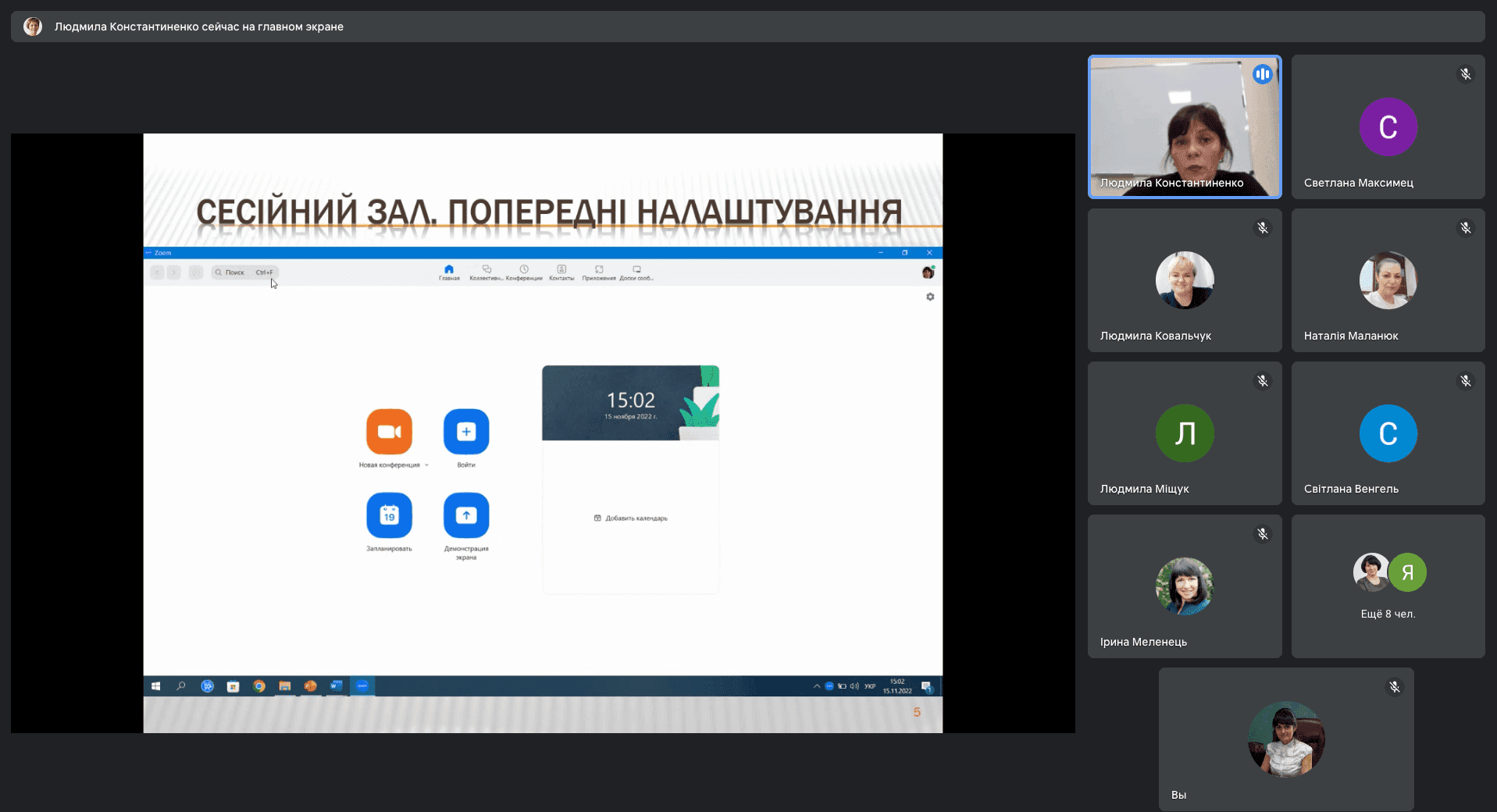Open Людмила Константиненко's video tile
The width and height of the screenshot is (1497, 812).
[x=1185, y=126]
